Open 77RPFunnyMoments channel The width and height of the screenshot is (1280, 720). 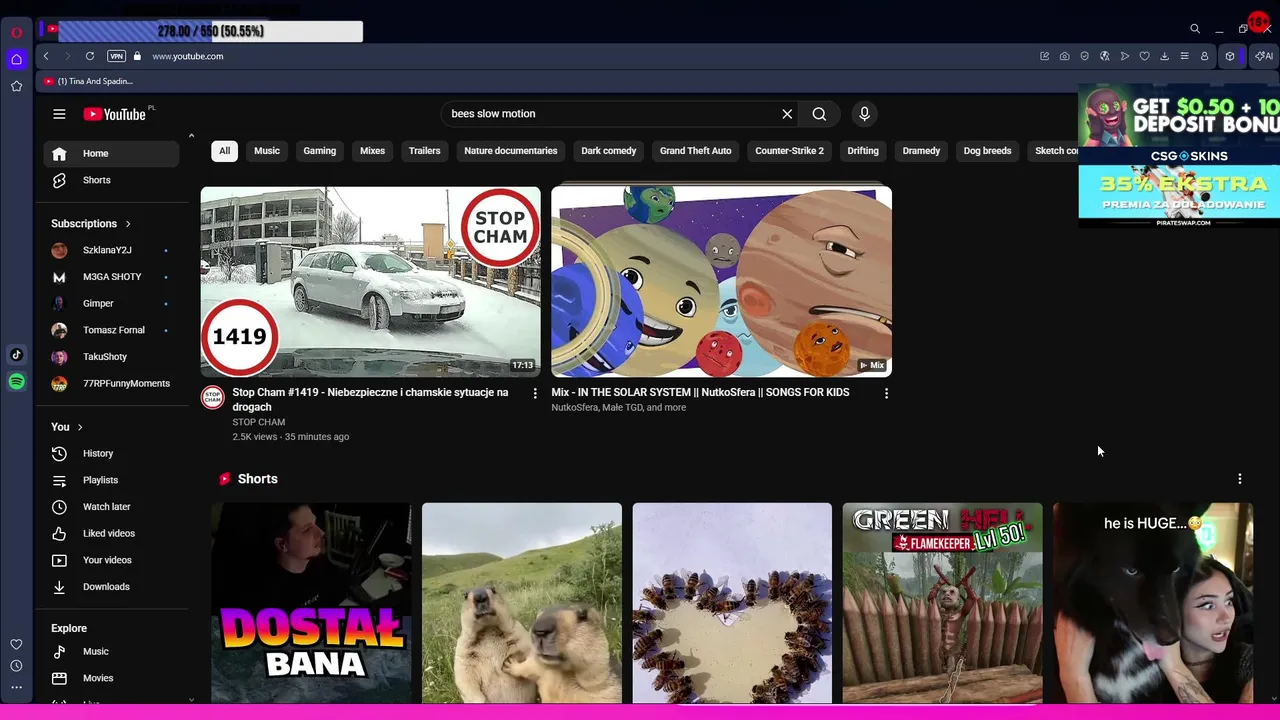pos(111,384)
